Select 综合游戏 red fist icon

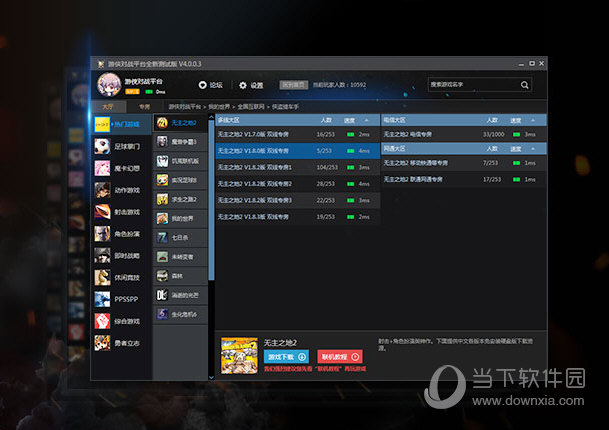point(102,321)
